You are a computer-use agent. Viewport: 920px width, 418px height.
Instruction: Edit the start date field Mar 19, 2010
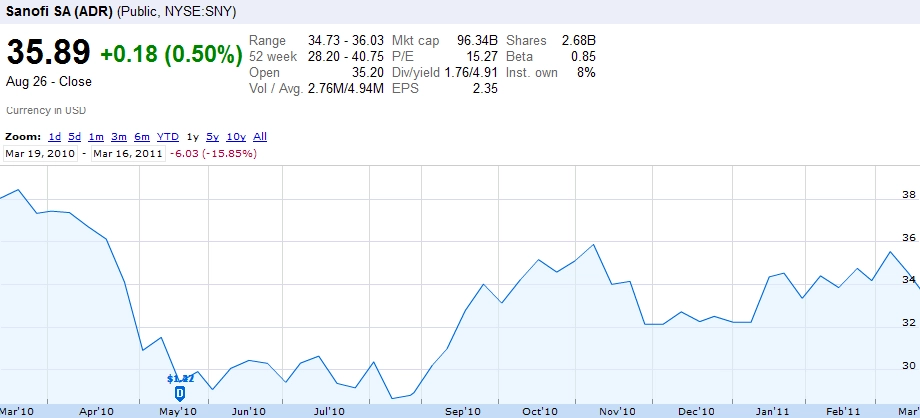(x=40, y=154)
